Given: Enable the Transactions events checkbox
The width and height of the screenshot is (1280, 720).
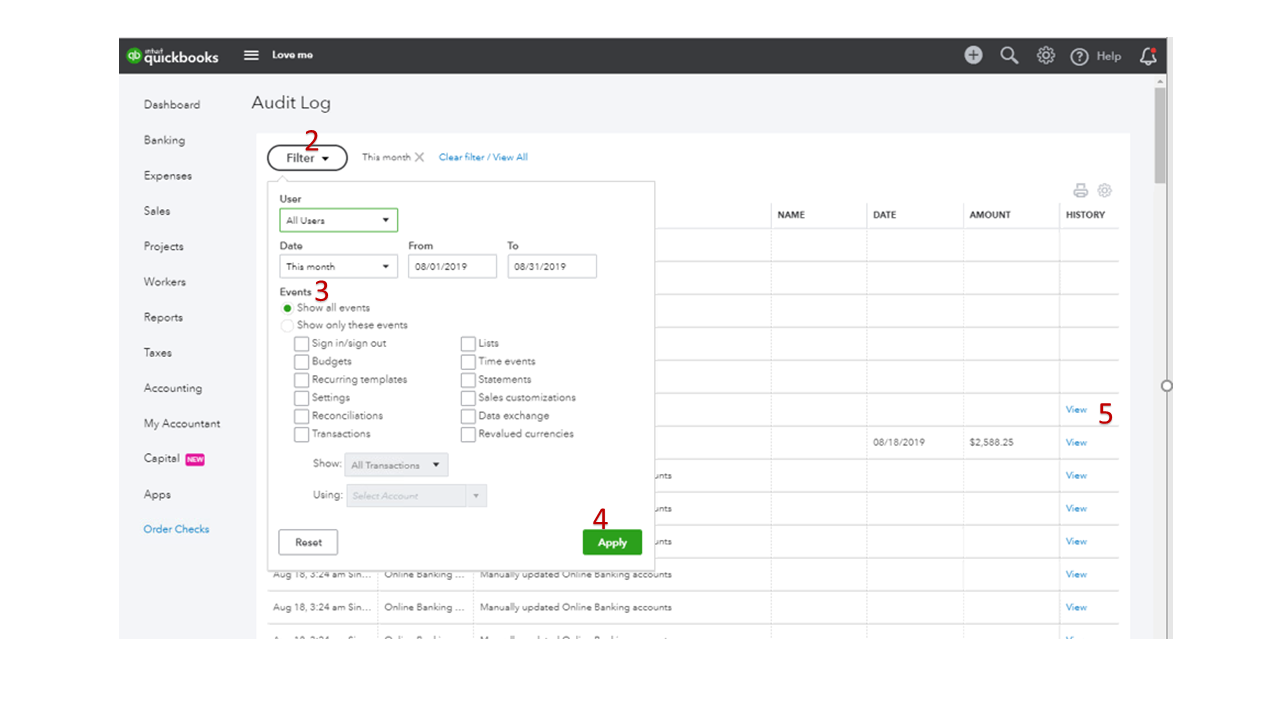Looking at the screenshot, I should coord(301,434).
